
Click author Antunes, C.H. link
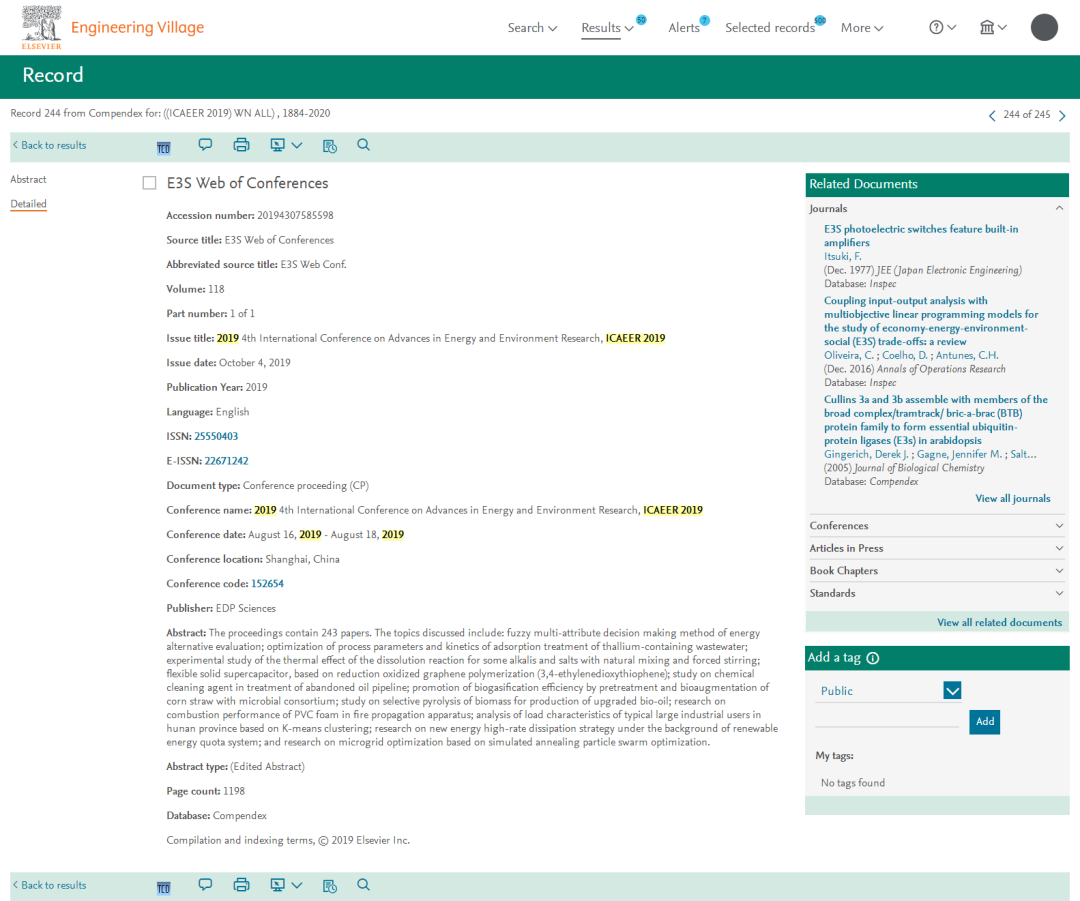[967, 355]
